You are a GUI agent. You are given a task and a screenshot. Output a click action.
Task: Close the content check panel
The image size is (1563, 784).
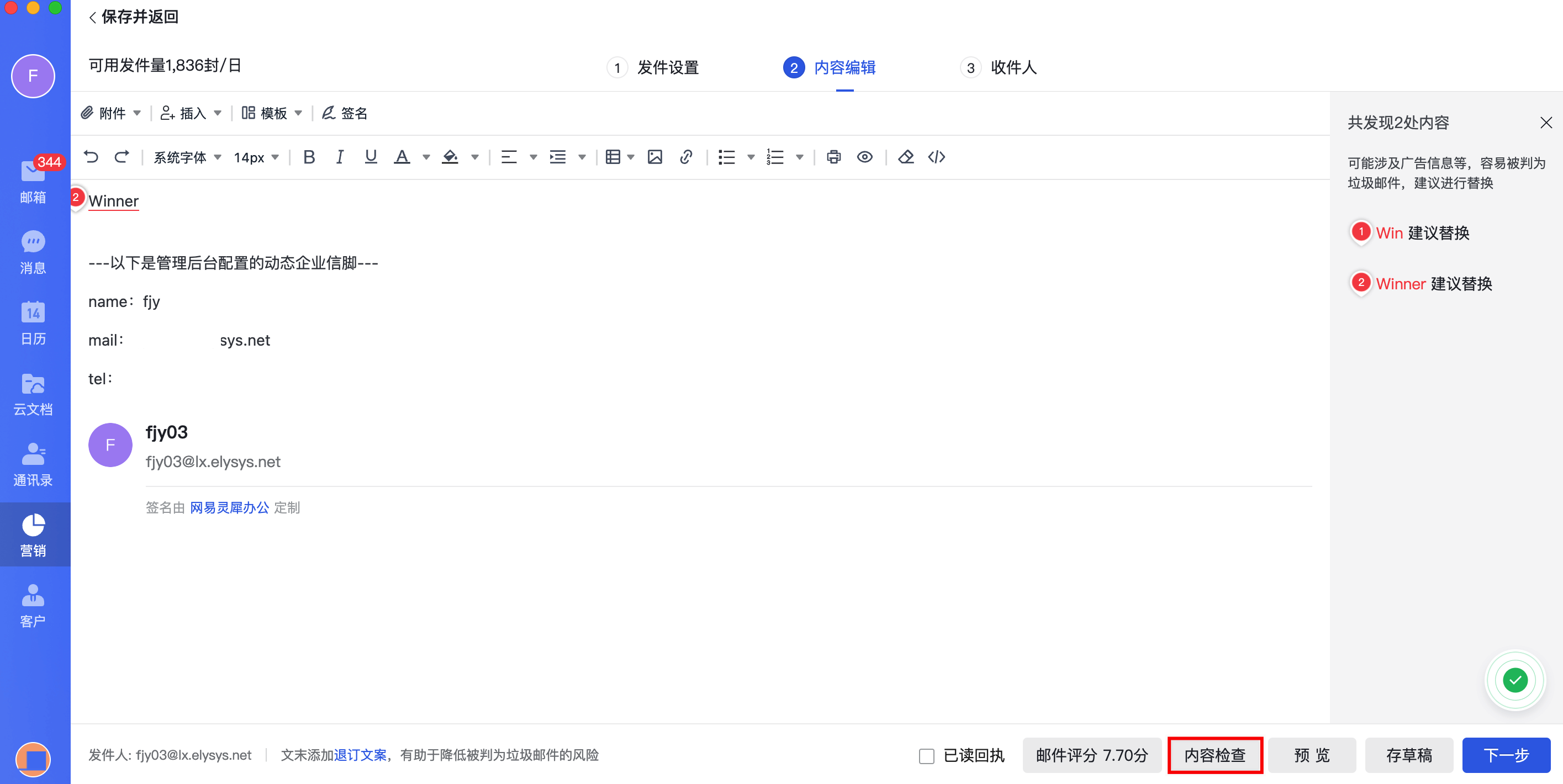1545,123
